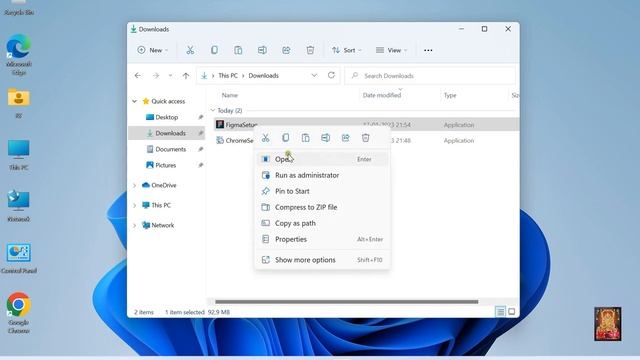Open the Sort dropdown
The width and height of the screenshot is (640, 360).
click(347, 50)
